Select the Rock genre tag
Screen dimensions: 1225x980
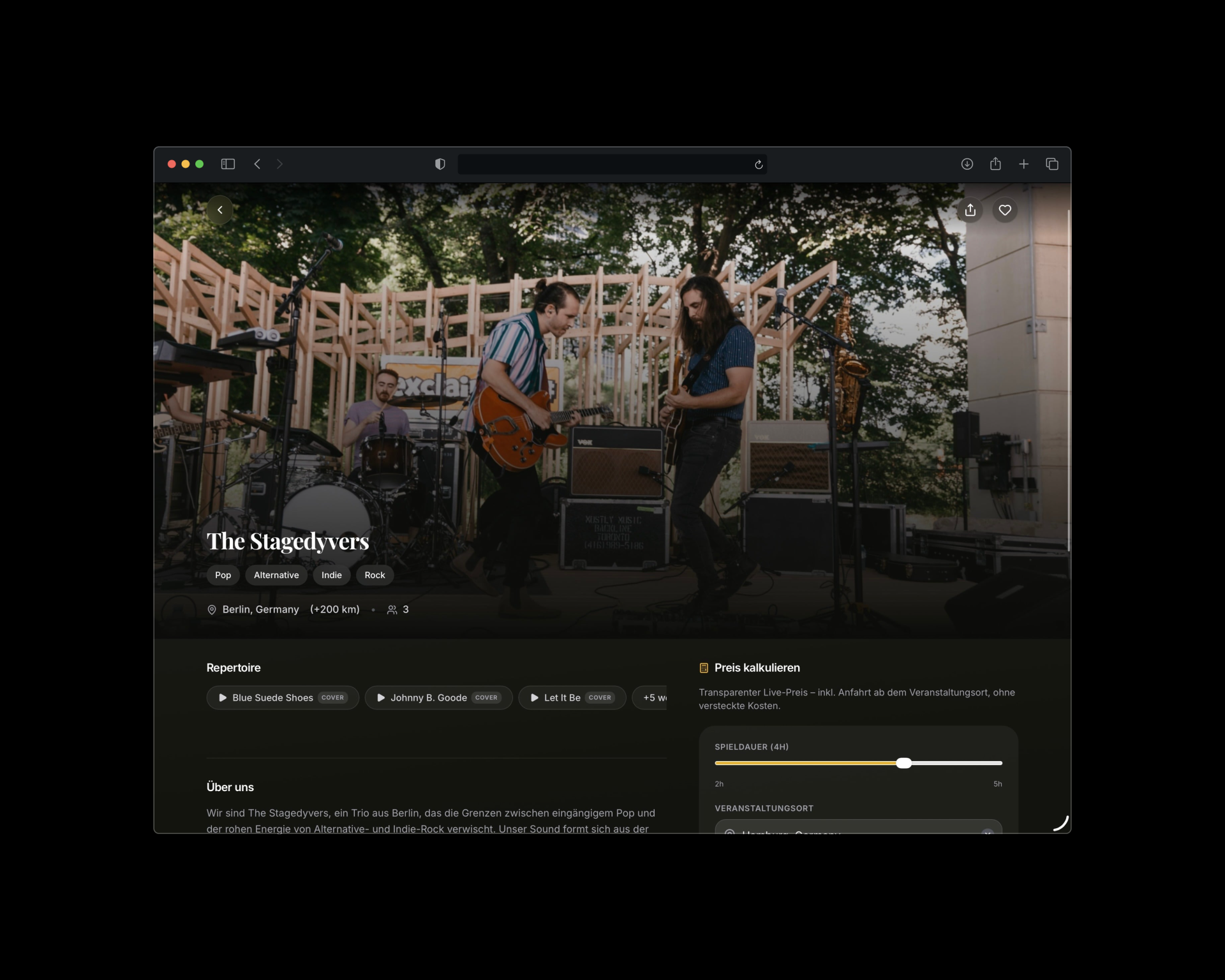[375, 575]
